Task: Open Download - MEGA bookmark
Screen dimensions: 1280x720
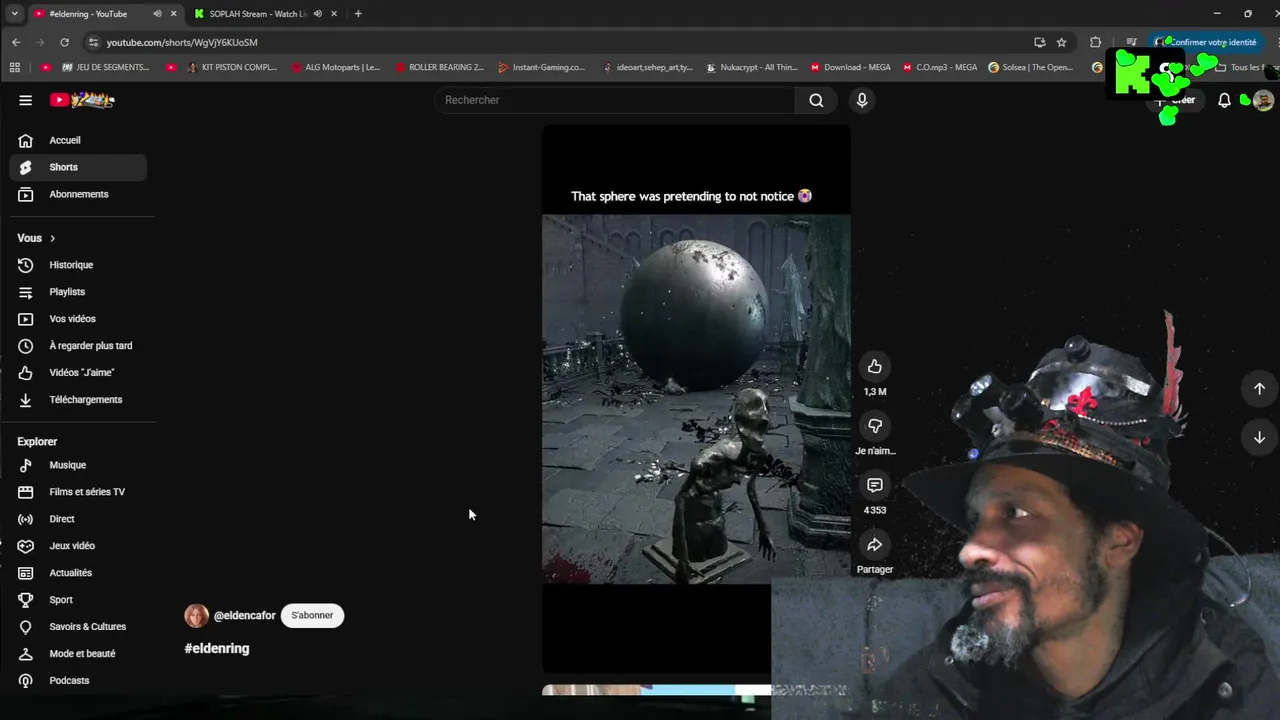Action: coord(850,67)
